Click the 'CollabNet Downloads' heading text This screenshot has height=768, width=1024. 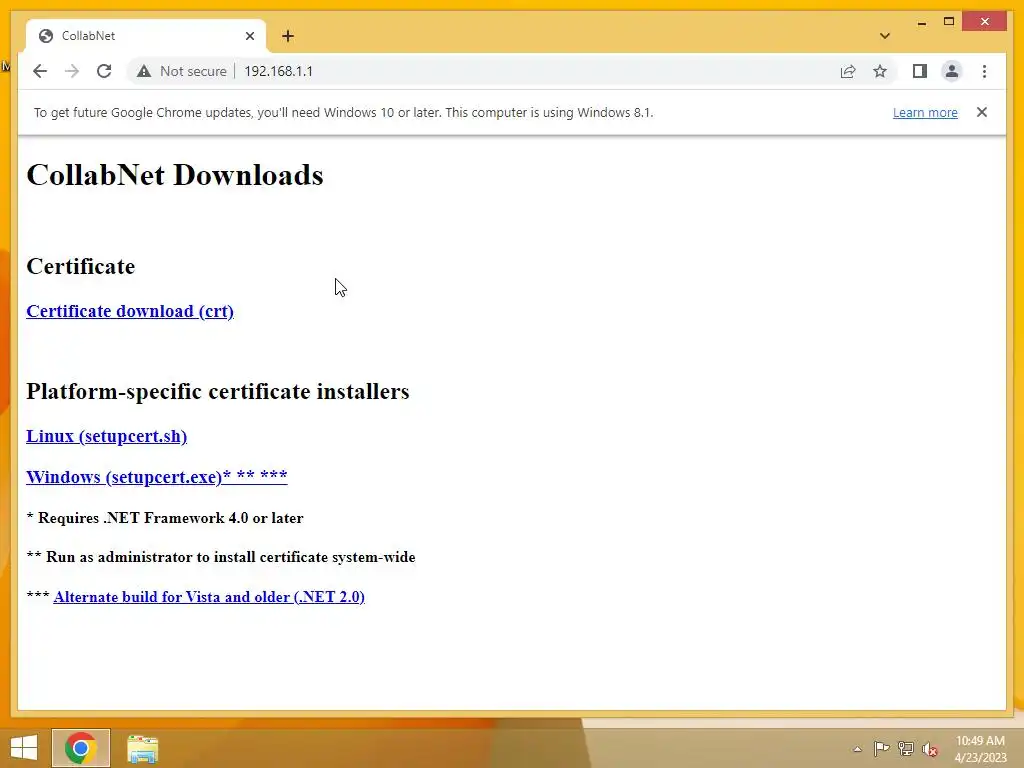pyautogui.click(x=175, y=175)
